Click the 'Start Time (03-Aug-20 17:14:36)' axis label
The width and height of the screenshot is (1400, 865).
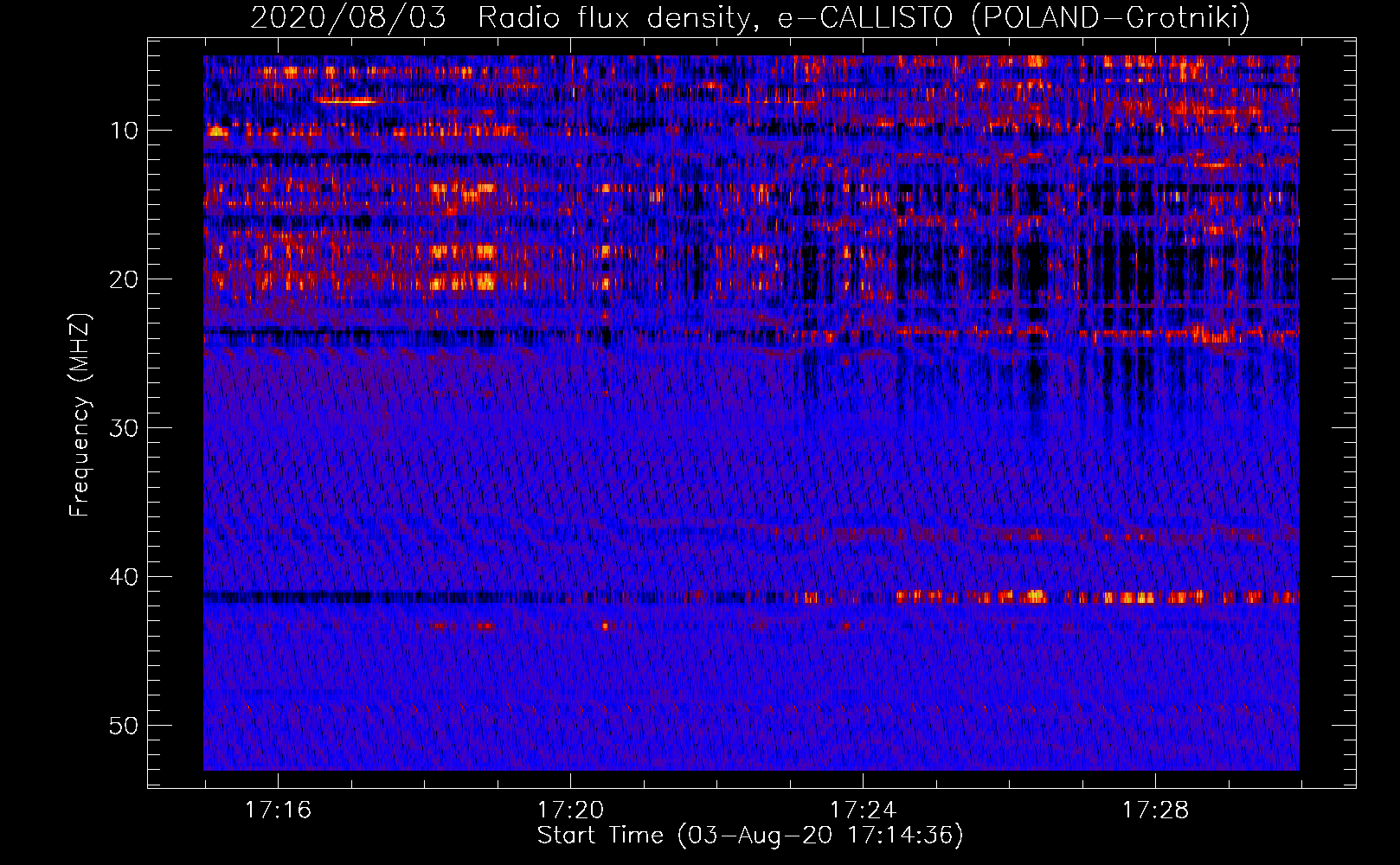(x=750, y=836)
